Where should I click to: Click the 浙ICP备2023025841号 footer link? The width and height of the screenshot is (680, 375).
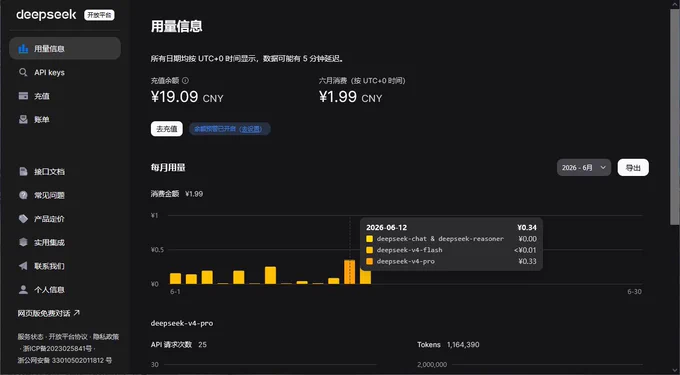[x=57, y=348]
